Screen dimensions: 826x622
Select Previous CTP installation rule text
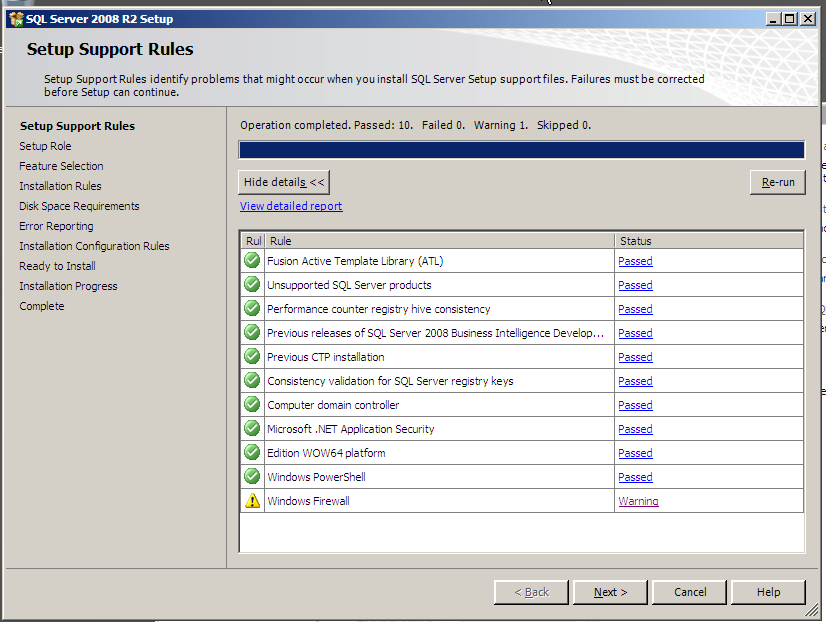point(326,357)
